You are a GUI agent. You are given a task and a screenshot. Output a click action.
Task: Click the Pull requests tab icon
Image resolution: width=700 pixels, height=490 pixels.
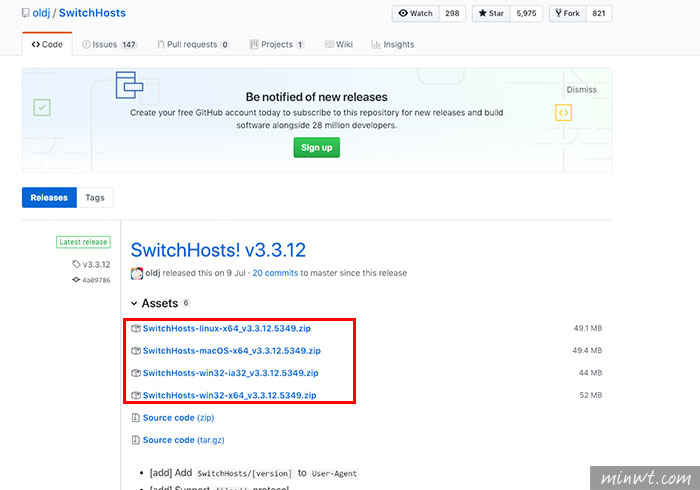pos(161,44)
